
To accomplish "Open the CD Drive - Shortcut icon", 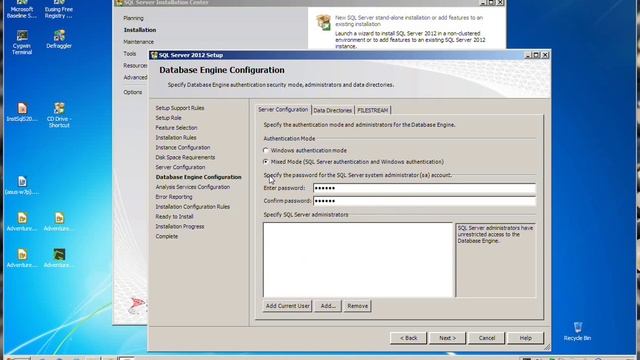I will (x=59, y=115).
